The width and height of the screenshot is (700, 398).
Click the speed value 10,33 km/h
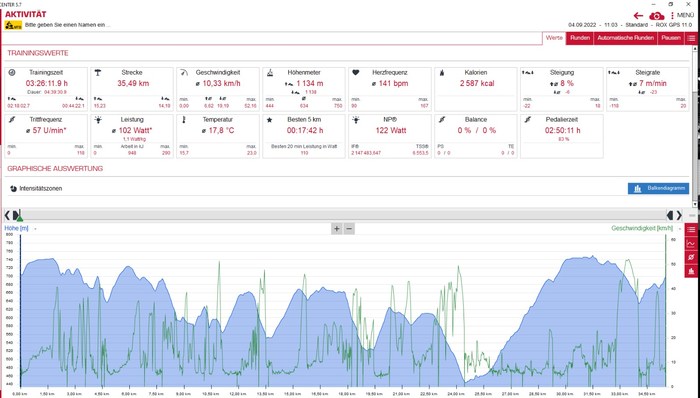point(221,83)
